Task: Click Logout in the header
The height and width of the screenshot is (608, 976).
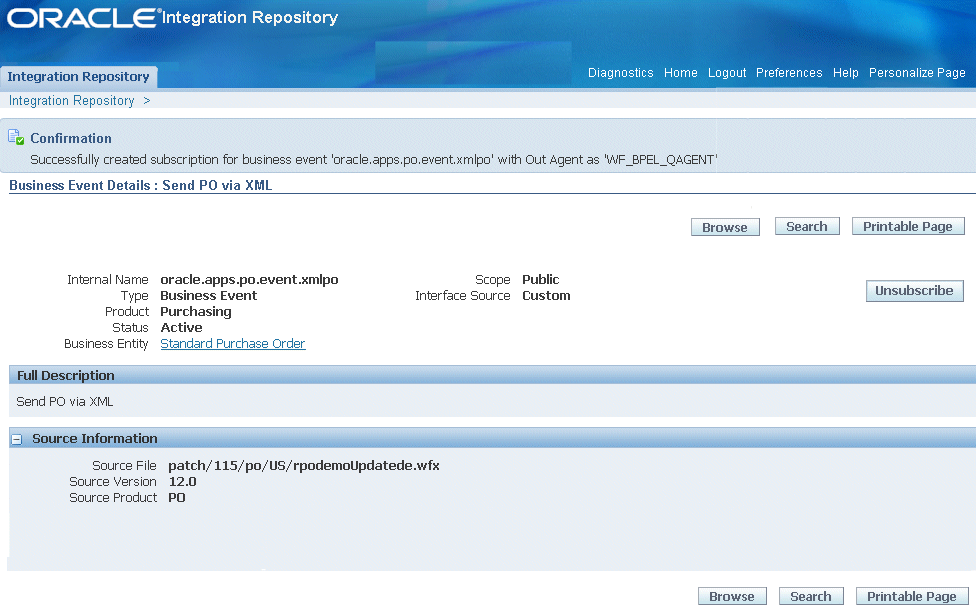Action: [727, 73]
